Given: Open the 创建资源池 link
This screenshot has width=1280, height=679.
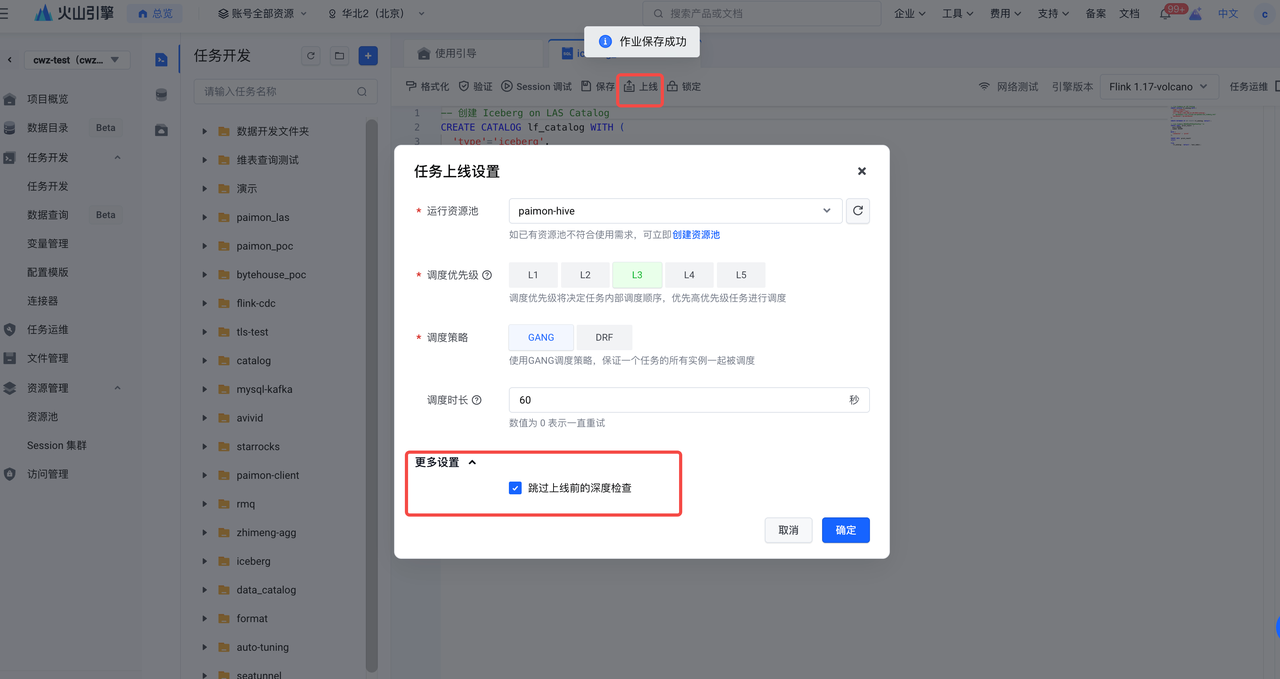Looking at the screenshot, I should point(696,235).
